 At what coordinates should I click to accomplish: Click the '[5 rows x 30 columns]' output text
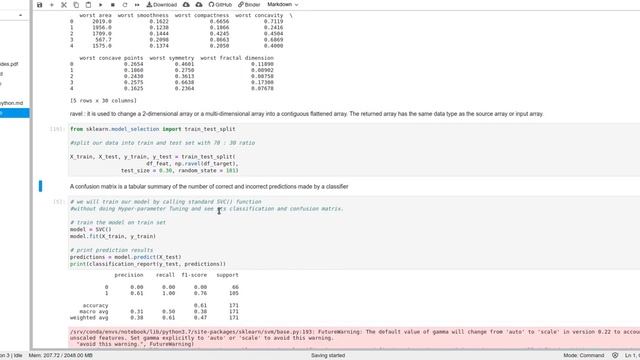coord(103,100)
